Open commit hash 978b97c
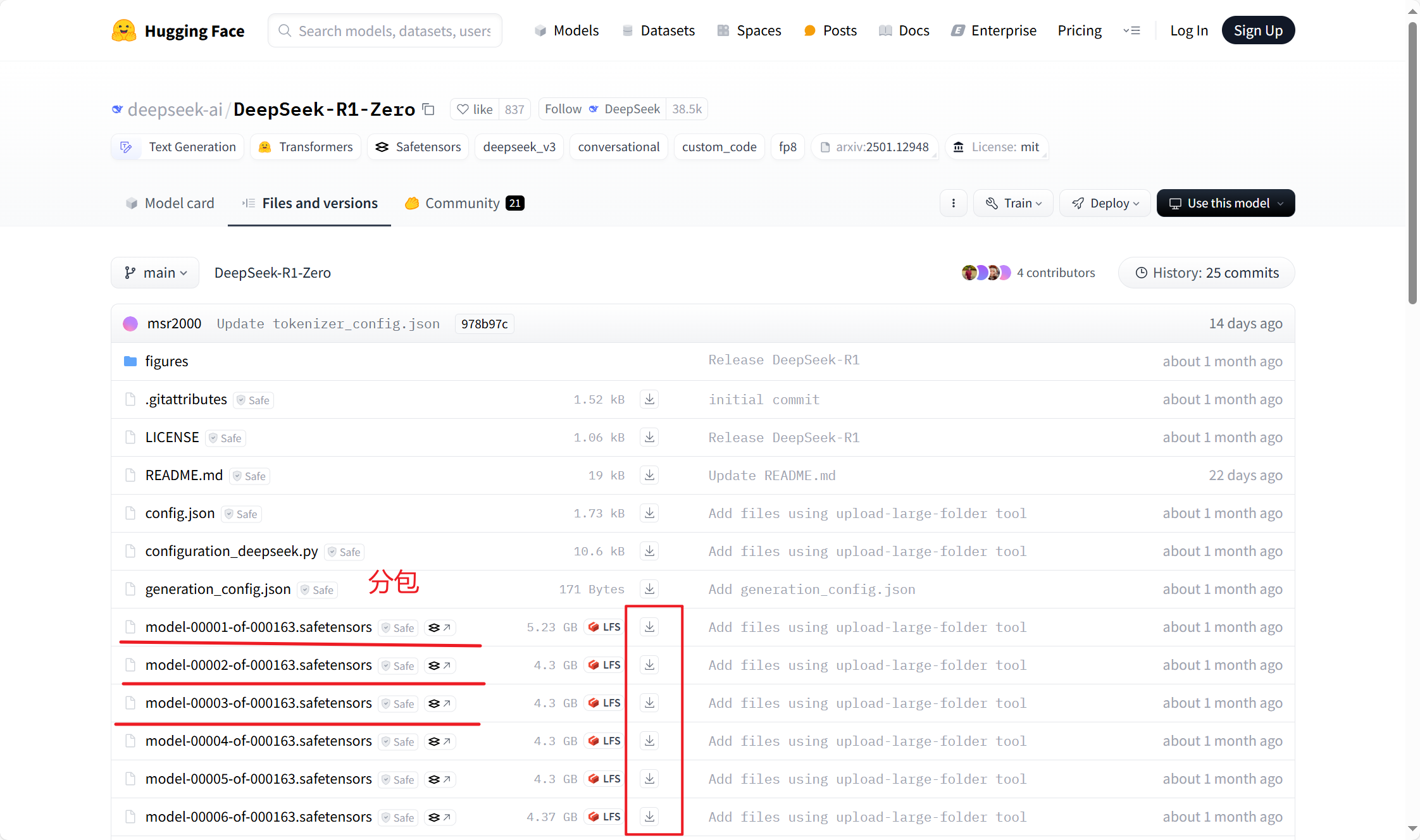Image resolution: width=1420 pixels, height=840 pixels. [484, 324]
